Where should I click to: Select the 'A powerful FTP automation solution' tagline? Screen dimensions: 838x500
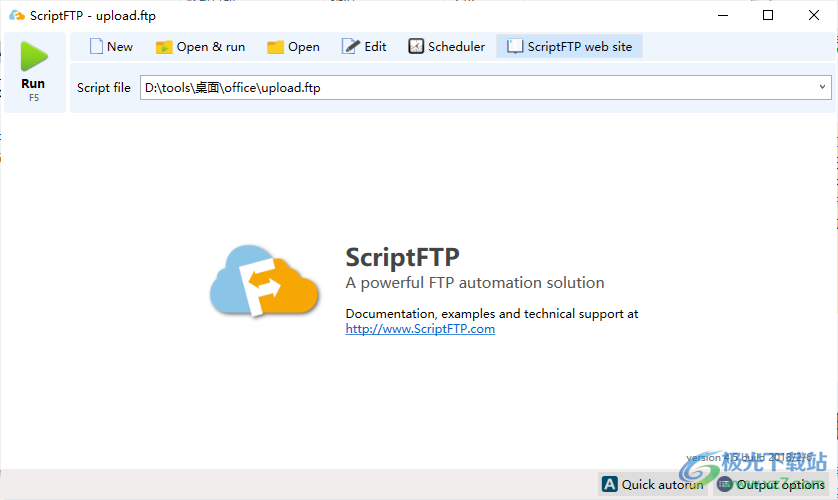click(475, 283)
